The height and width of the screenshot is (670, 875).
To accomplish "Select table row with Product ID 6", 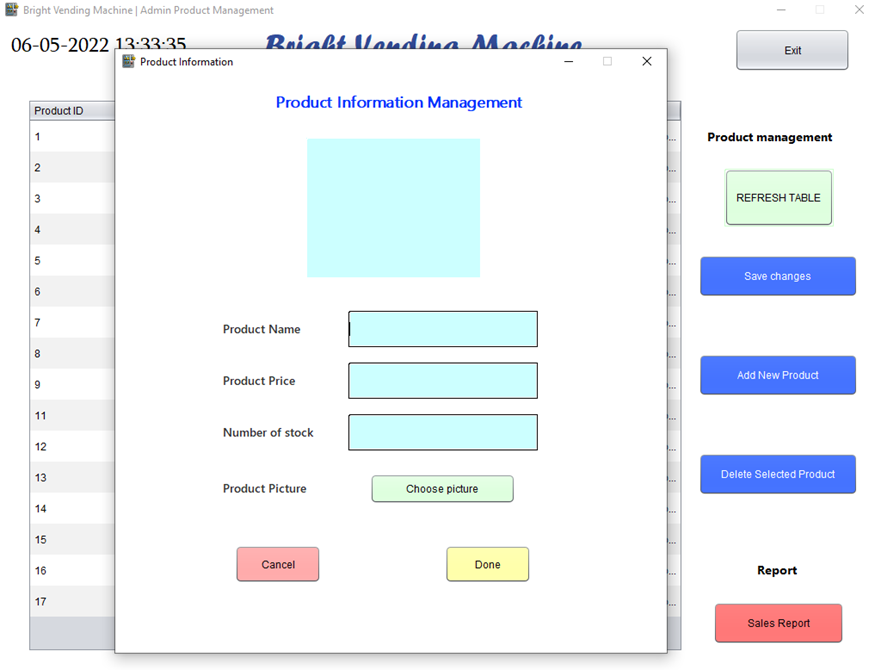I will 73,291.
